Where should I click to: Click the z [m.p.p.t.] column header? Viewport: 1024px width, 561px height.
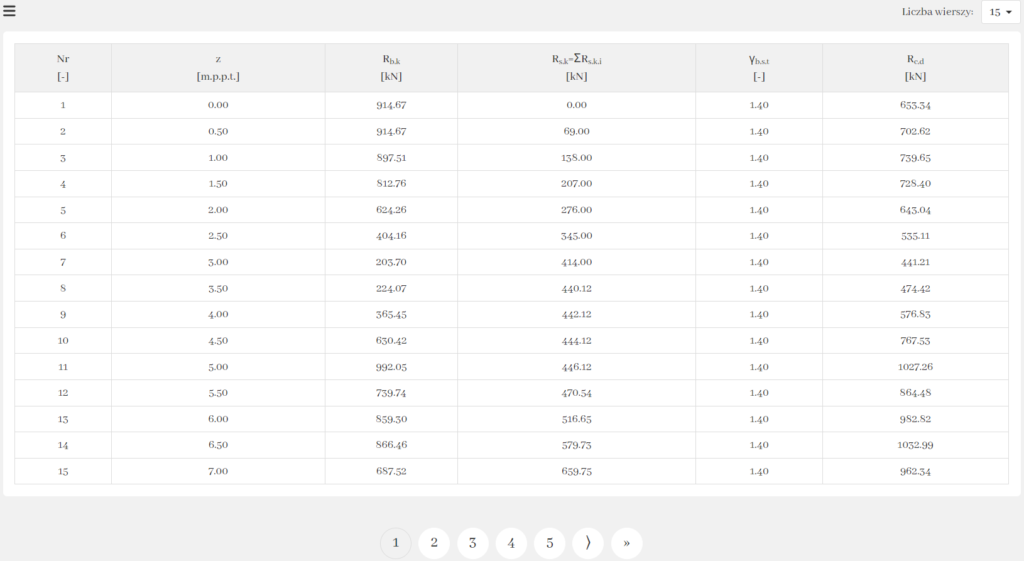pos(218,67)
